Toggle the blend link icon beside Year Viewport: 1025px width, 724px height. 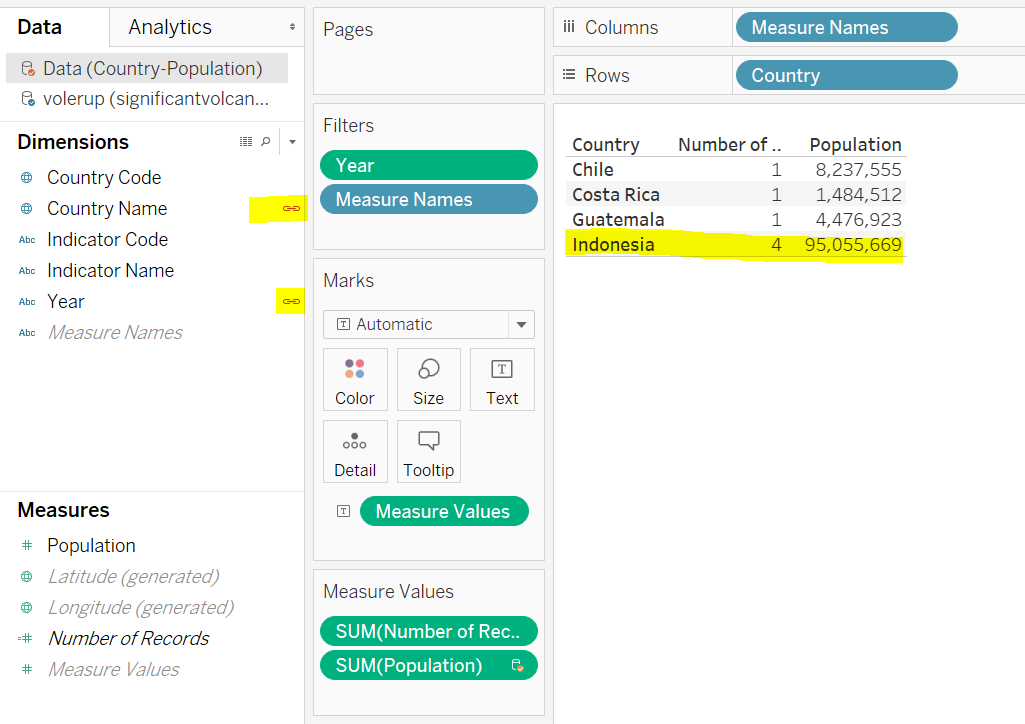point(291,301)
